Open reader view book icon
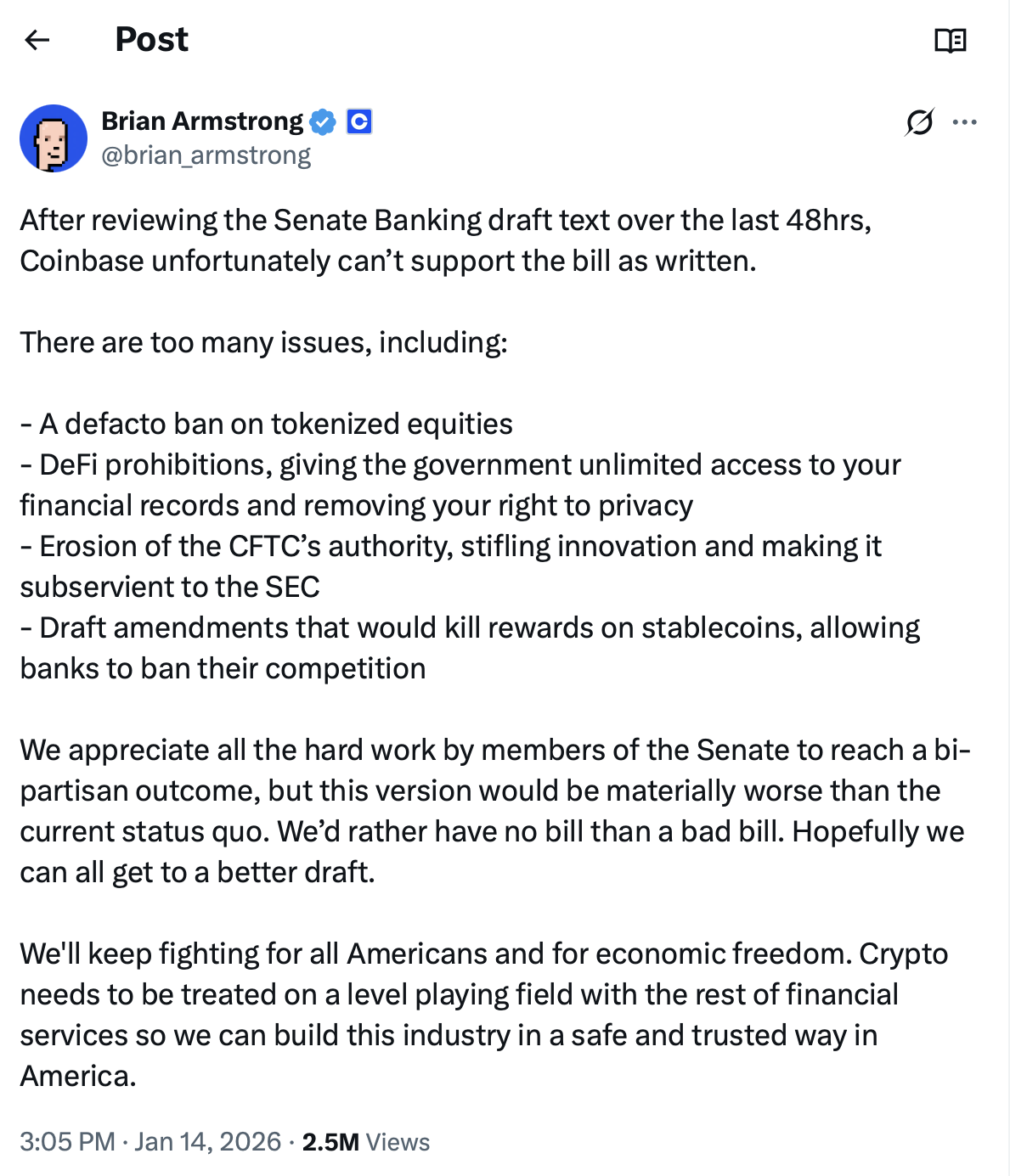The width and height of the screenshot is (1010, 1176). tap(950, 40)
